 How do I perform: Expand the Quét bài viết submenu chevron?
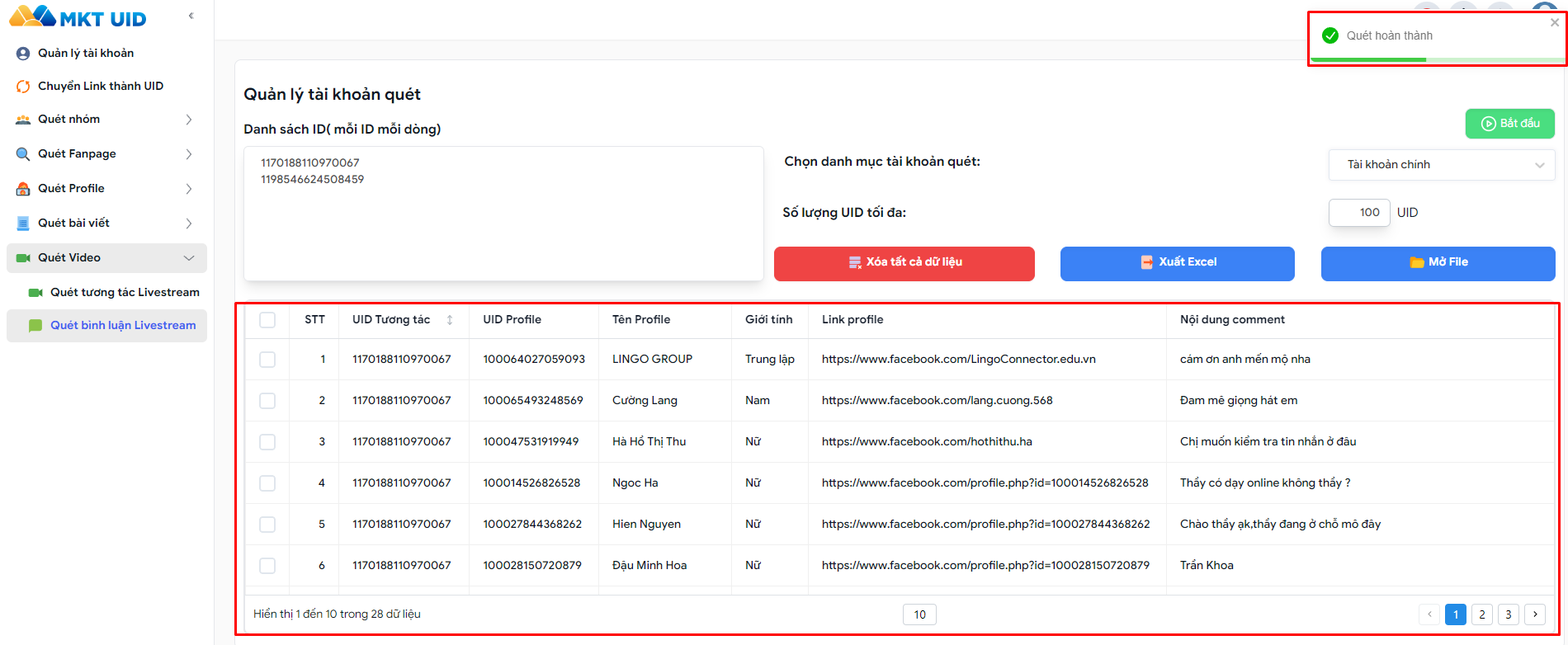pyautogui.click(x=189, y=224)
